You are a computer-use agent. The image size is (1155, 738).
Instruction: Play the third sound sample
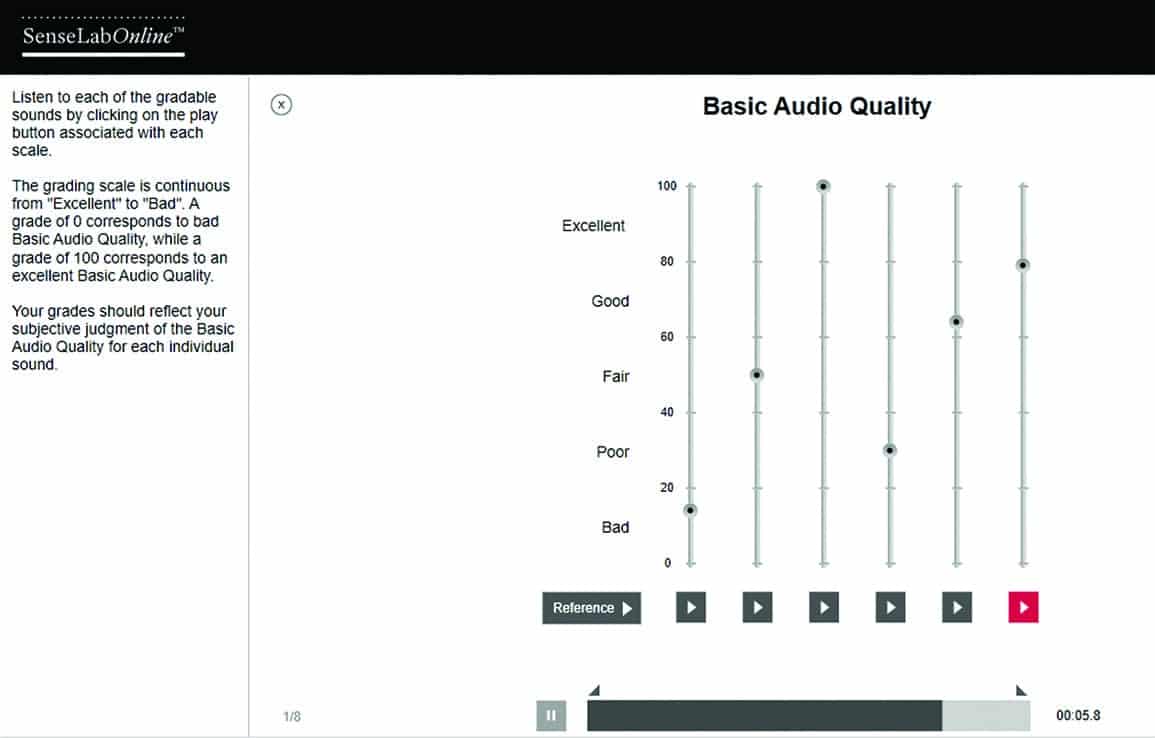[x=823, y=606]
